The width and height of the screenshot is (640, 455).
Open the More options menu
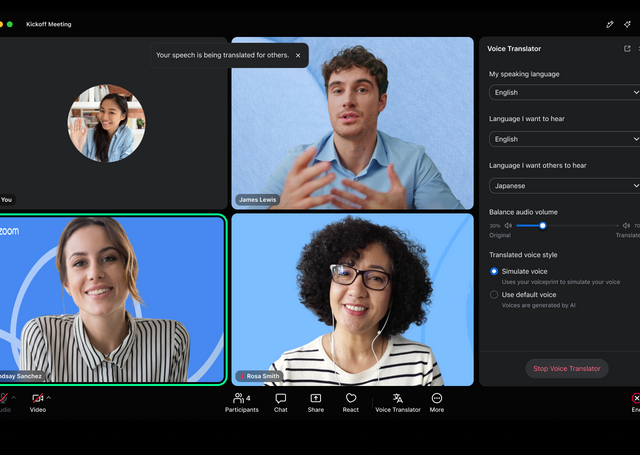point(436,403)
